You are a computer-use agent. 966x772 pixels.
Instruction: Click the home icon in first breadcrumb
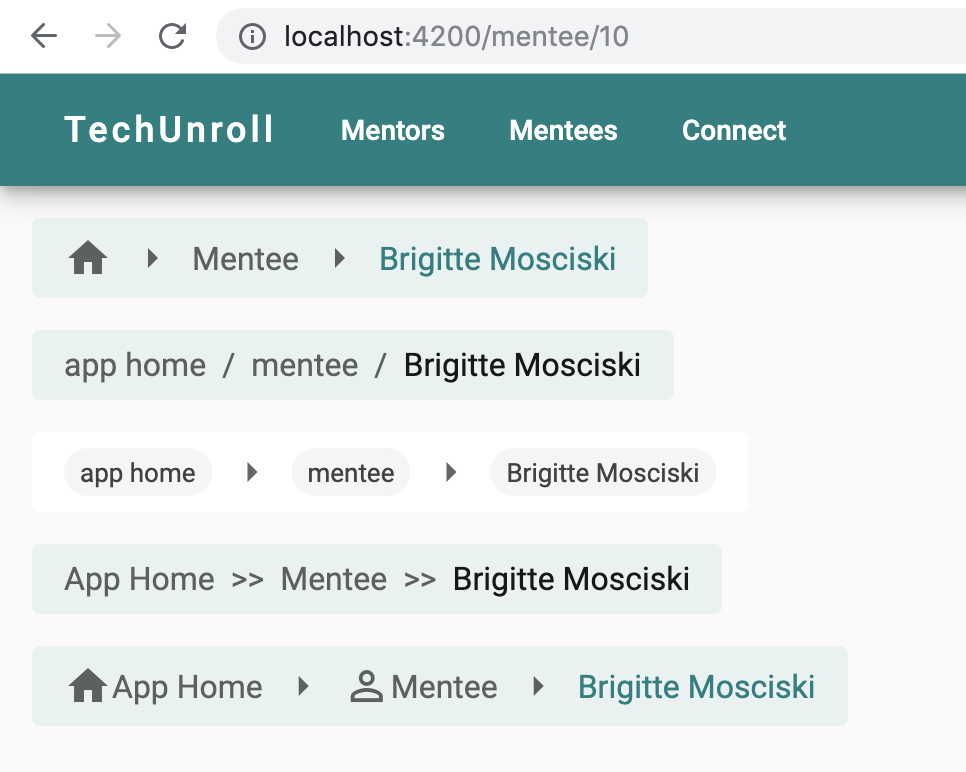coord(88,259)
